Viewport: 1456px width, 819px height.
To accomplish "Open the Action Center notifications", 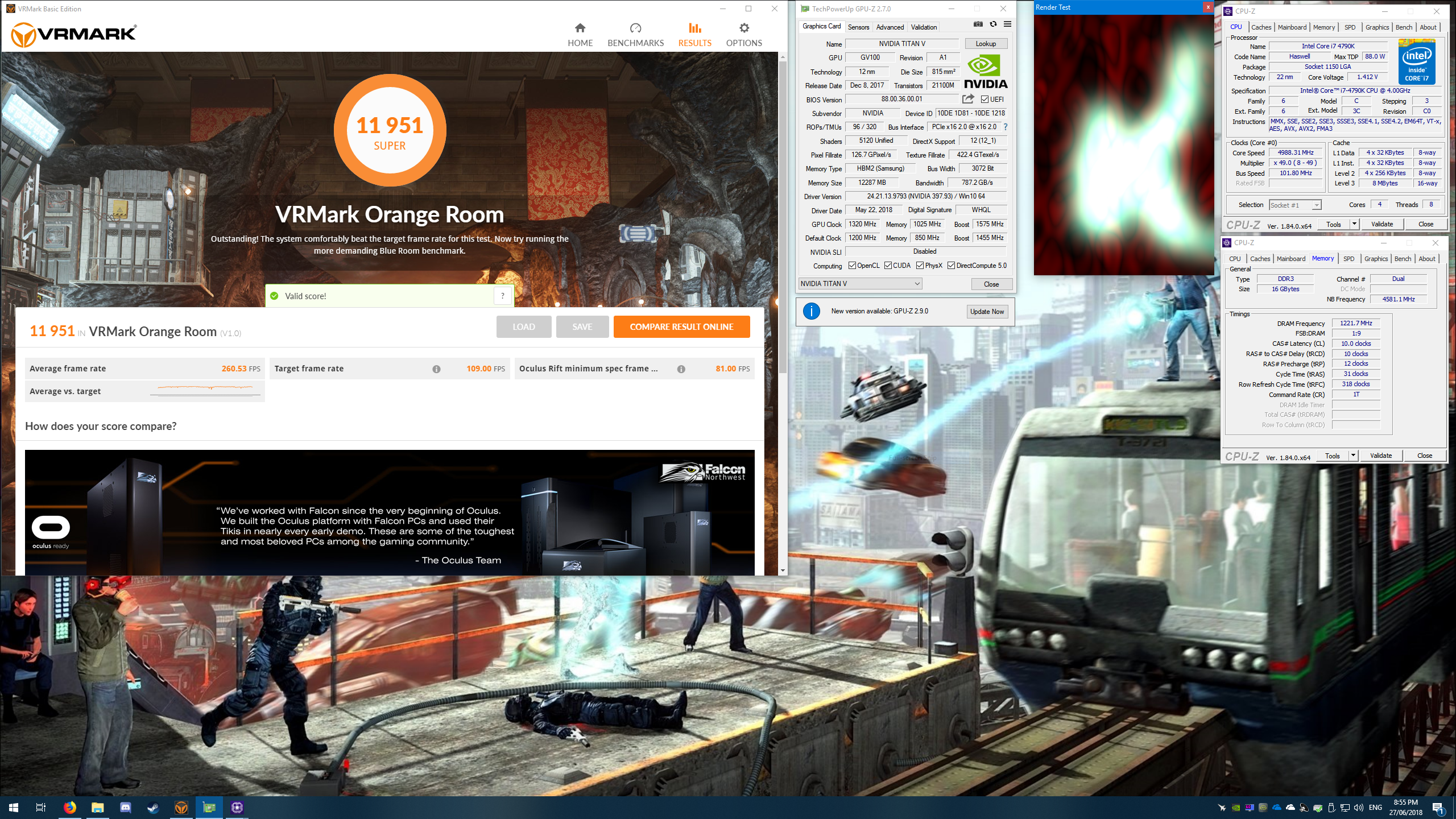I will click(1438, 808).
